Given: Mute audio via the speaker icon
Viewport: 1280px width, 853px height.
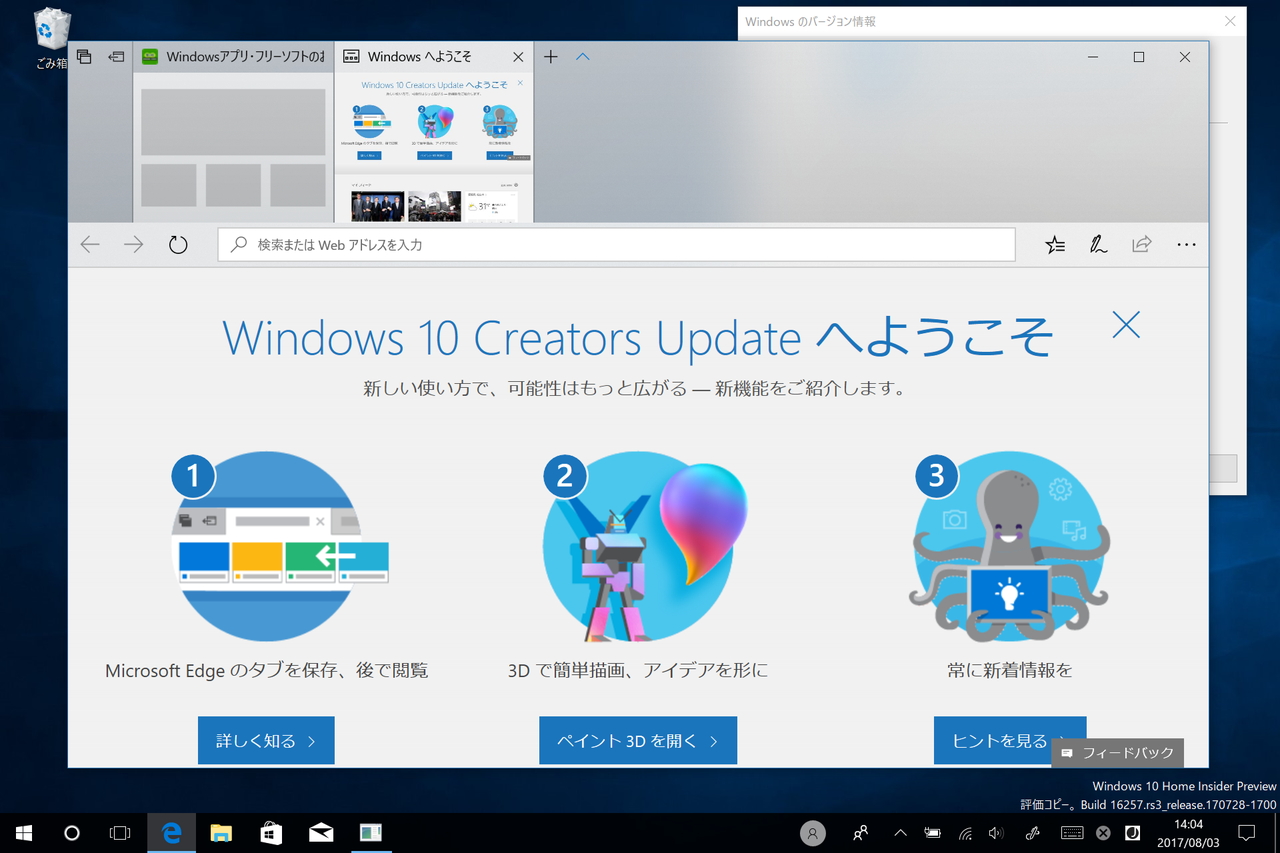Looking at the screenshot, I should pyautogui.click(x=996, y=833).
